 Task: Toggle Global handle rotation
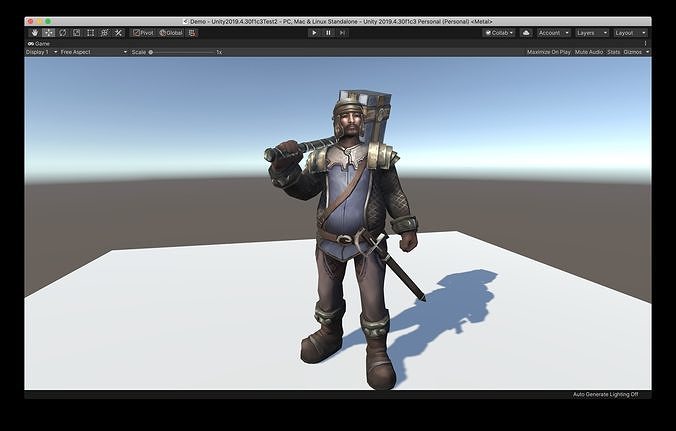(x=171, y=33)
